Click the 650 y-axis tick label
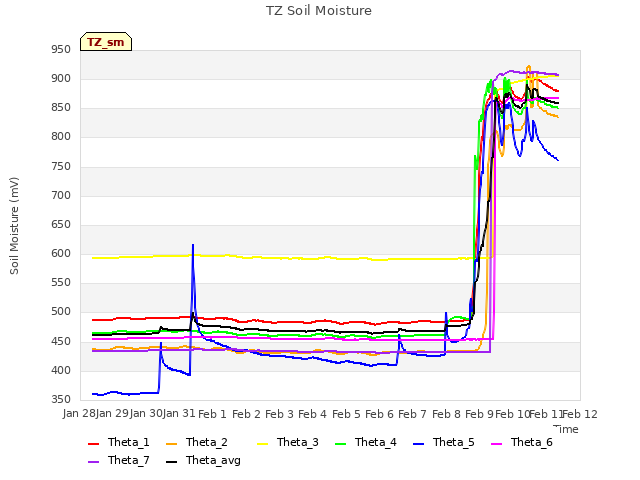The height and width of the screenshot is (480, 640). pos(61,224)
